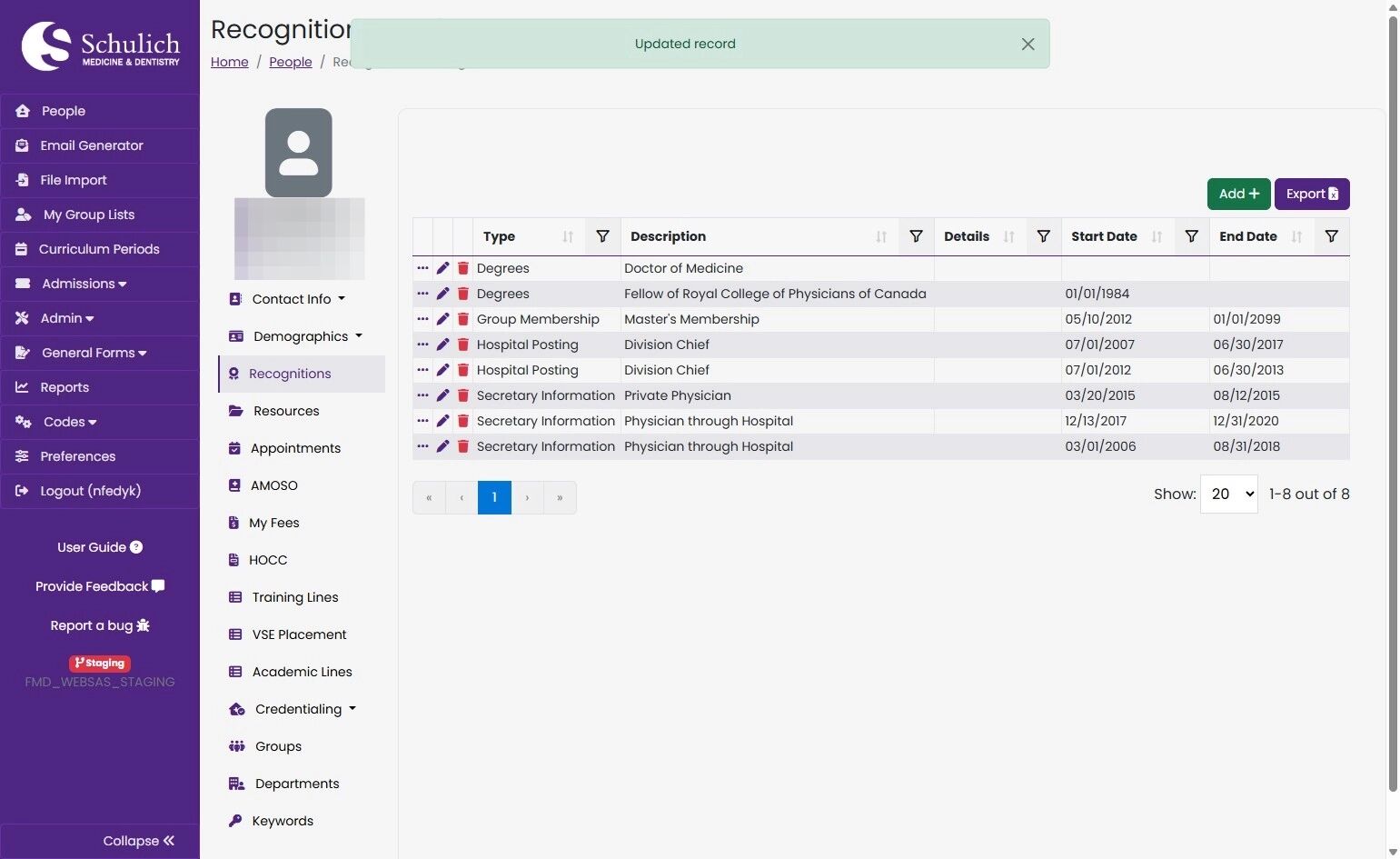1400x859 pixels.
Task: Follow the People breadcrumb link
Action: pos(291,62)
